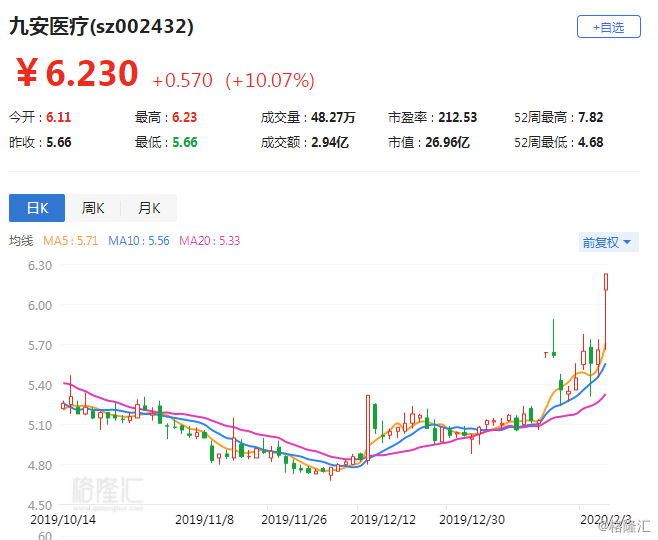This screenshot has width=658, height=540.
Task: Click the 52周最低 value 4.68
Action: pyautogui.click(x=590, y=142)
